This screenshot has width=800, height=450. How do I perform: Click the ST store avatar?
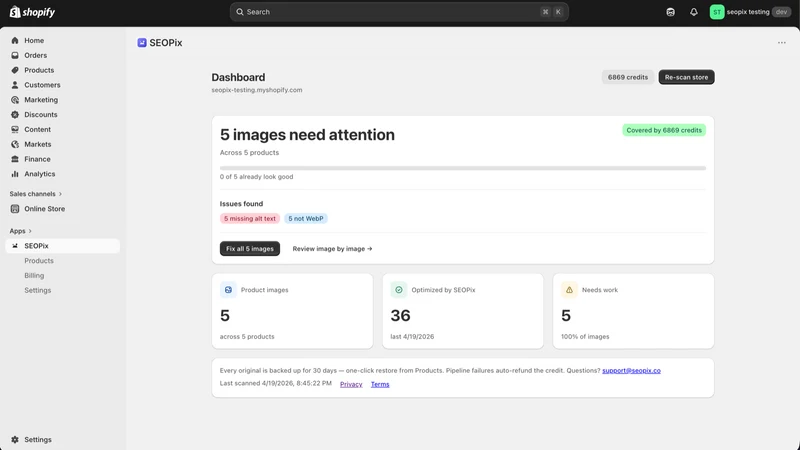(717, 12)
